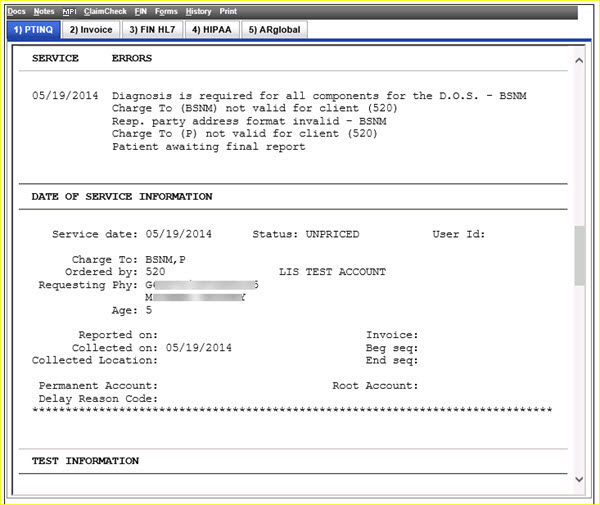Viewport: 600px width, 505px height.
Task: Open the 3) FIN HL7 tab
Action: (153, 30)
